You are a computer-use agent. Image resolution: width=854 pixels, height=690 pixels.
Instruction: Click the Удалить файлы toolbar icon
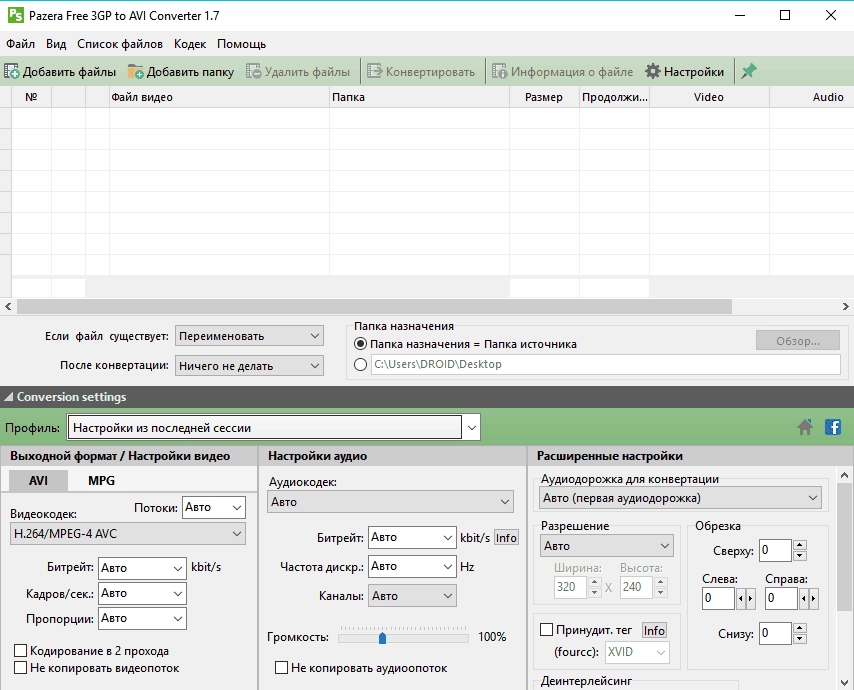253,71
